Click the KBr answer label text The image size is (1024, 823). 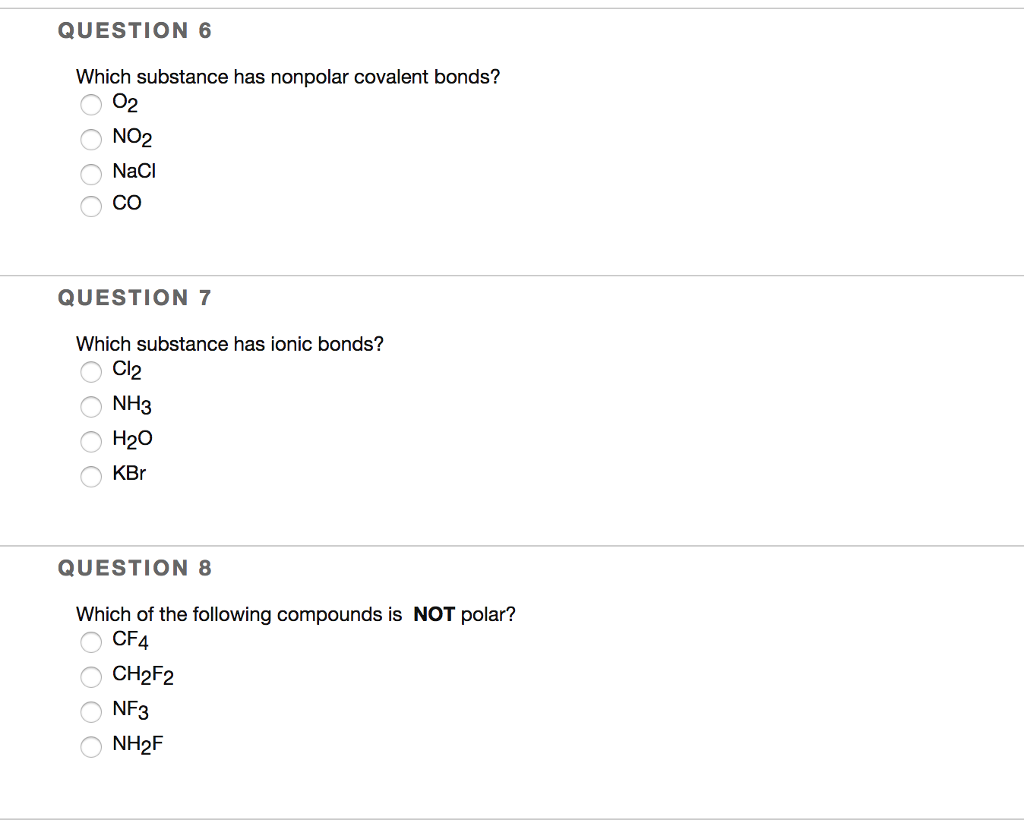(128, 475)
